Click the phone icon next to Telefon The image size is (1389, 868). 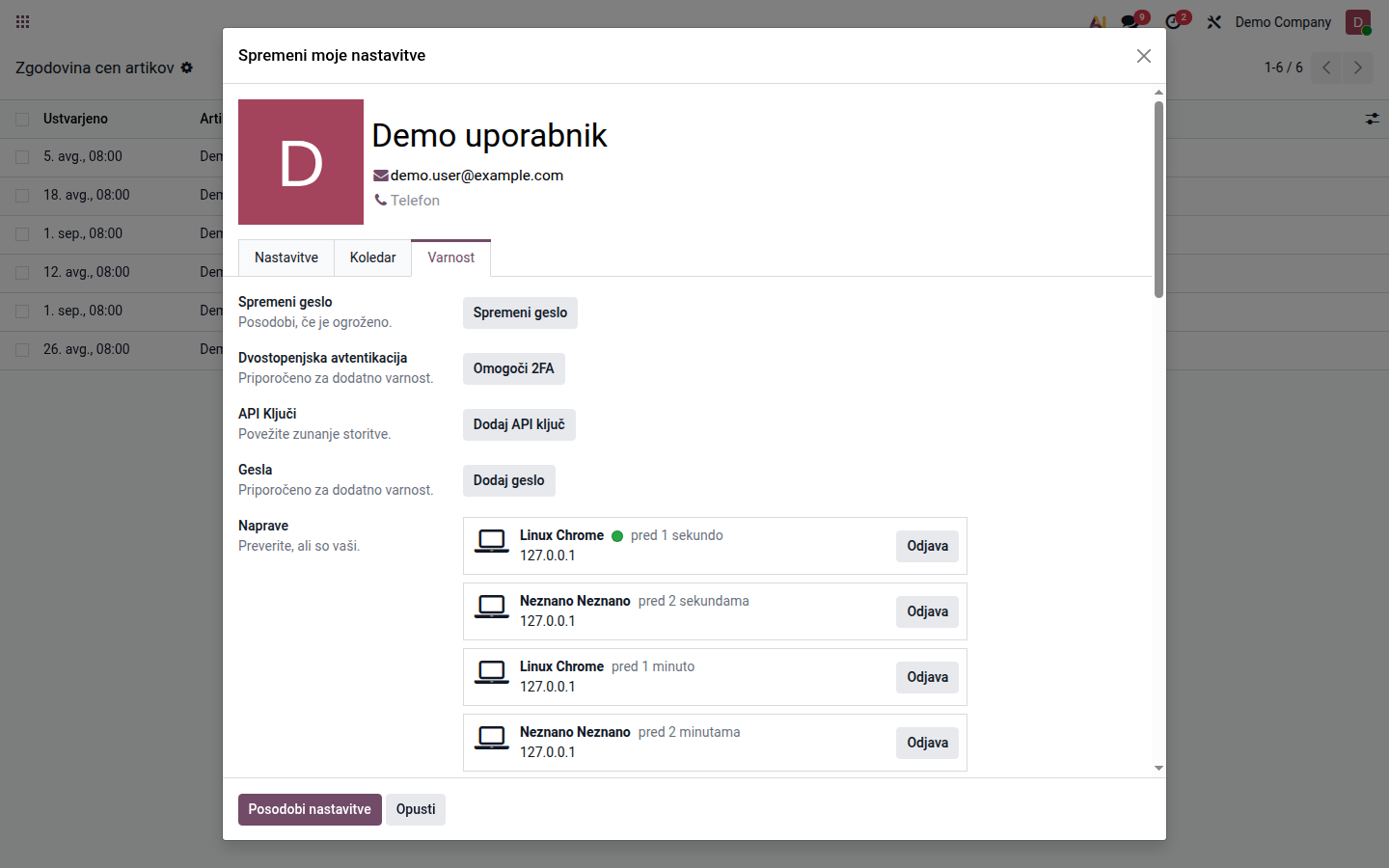click(x=381, y=201)
